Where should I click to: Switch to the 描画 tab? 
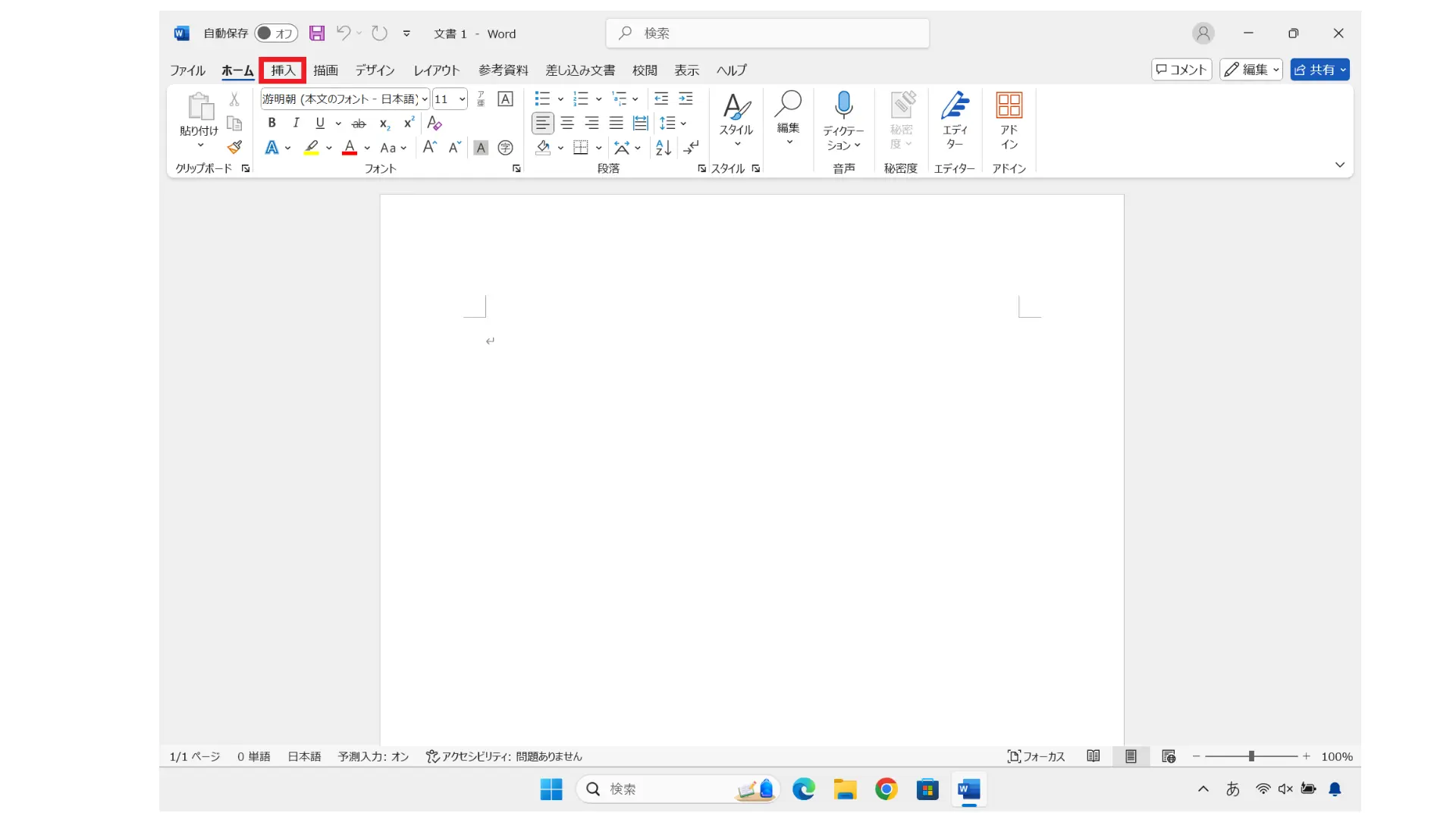tap(325, 70)
